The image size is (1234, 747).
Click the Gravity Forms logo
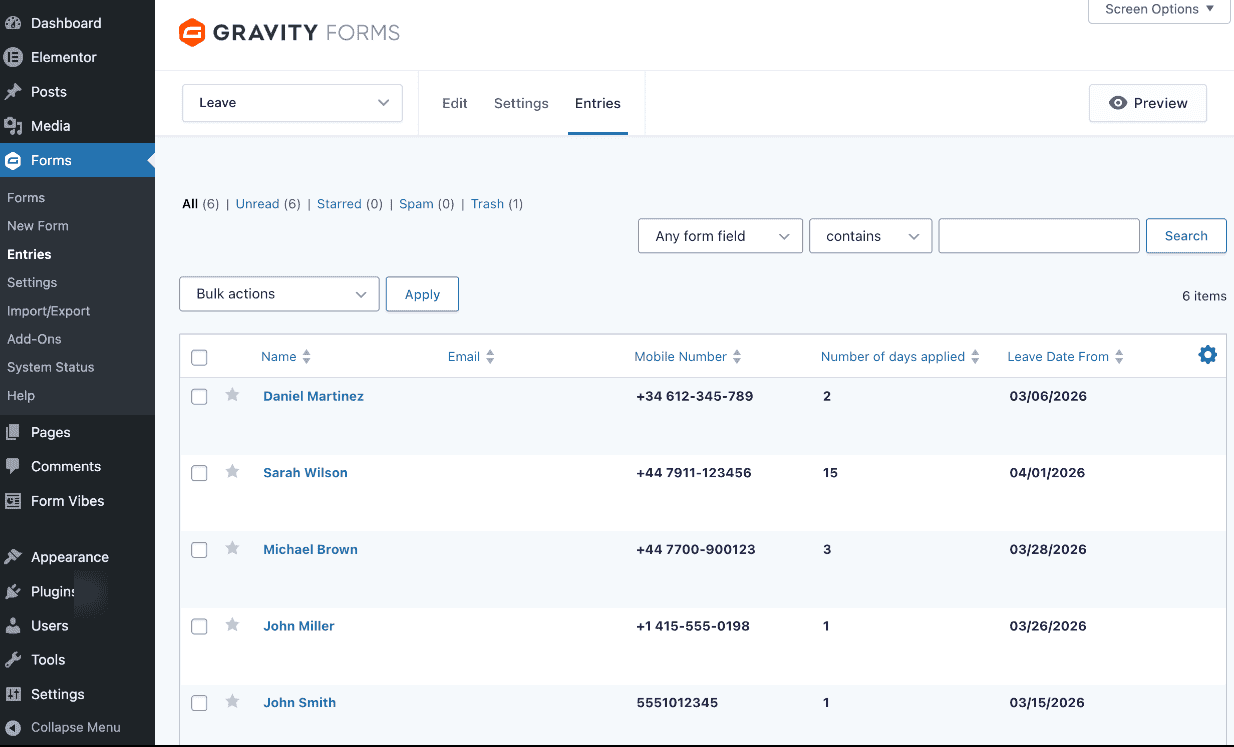point(289,32)
